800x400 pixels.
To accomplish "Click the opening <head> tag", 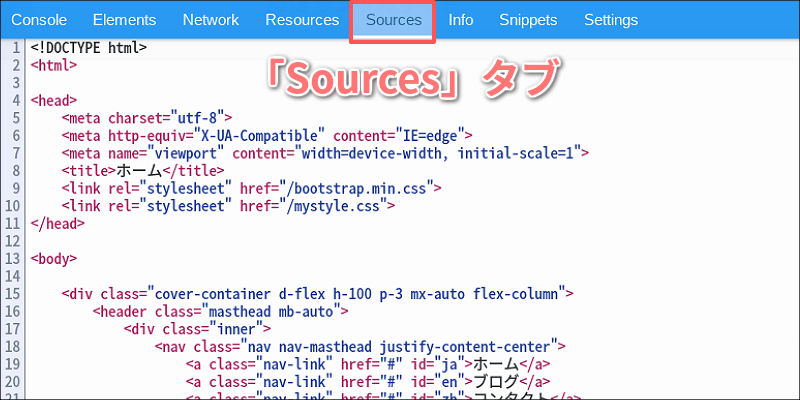I will [x=54, y=101].
